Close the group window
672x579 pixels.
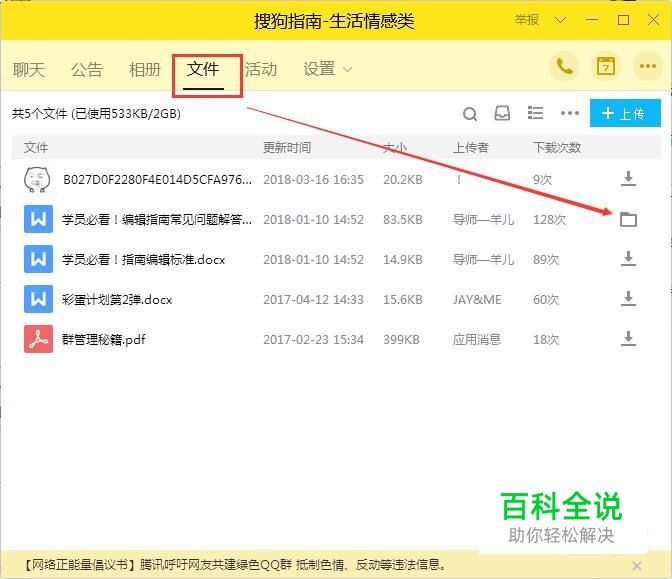654,20
